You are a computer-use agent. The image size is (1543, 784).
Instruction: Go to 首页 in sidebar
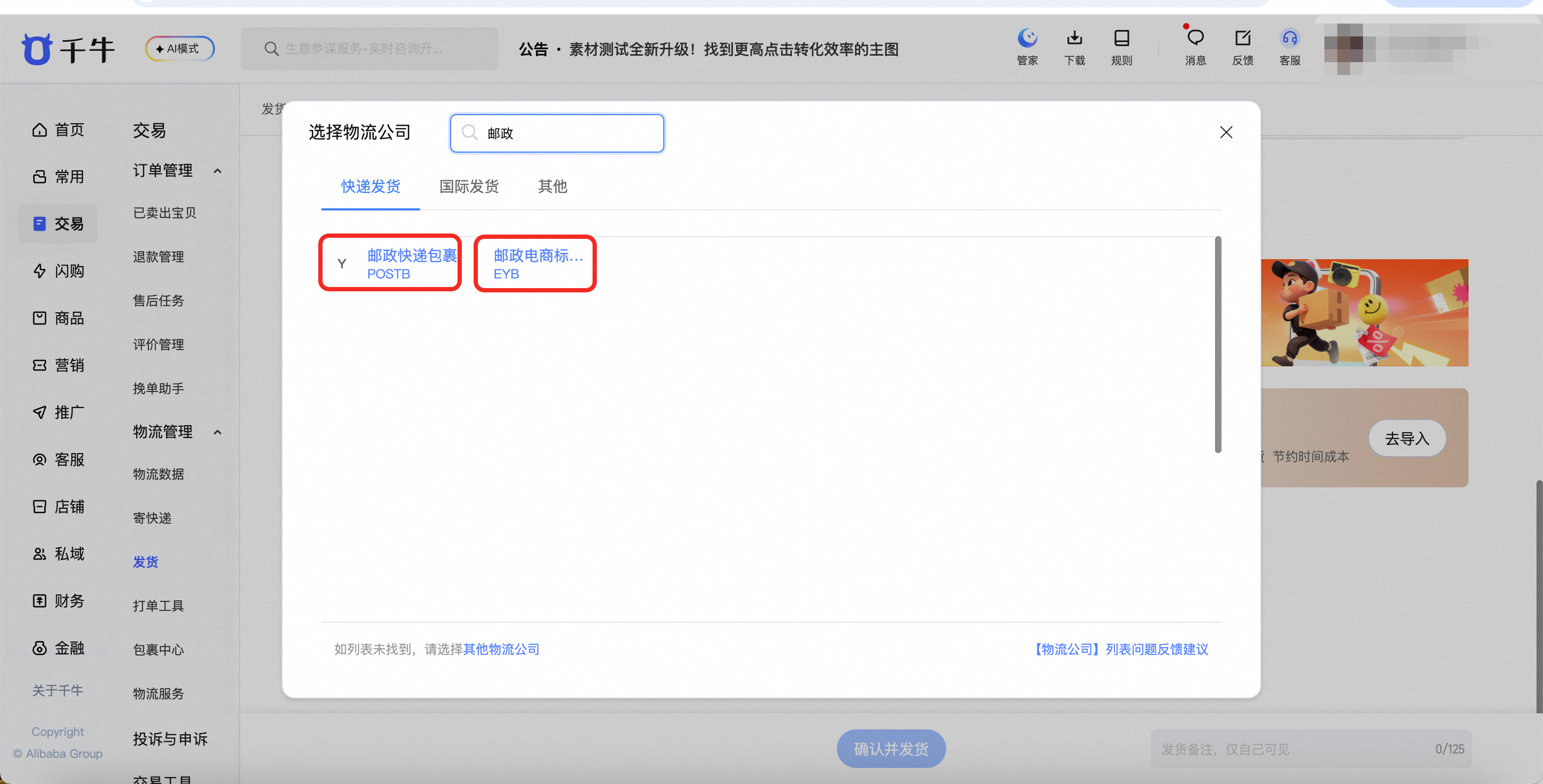click(58, 130)
